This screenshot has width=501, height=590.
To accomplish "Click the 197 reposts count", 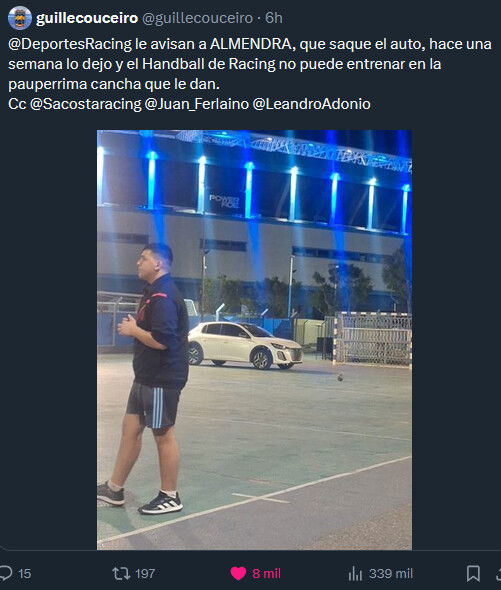I will click(x=145, y=574).
